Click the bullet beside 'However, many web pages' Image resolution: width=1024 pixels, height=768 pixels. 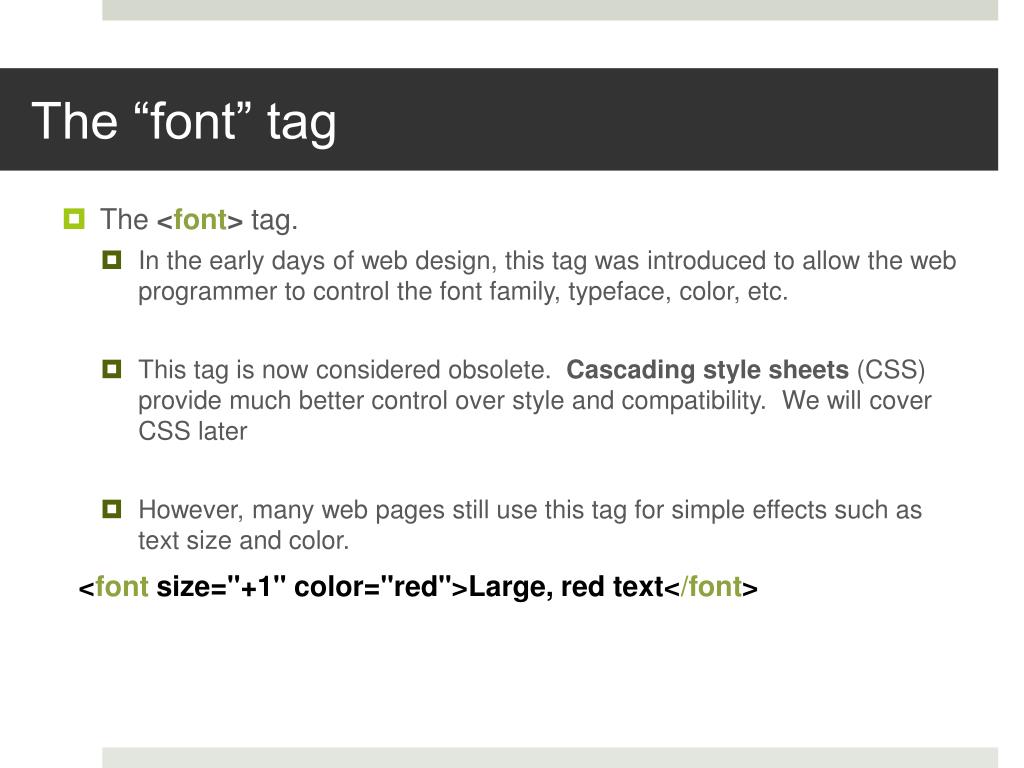(112, 509)
